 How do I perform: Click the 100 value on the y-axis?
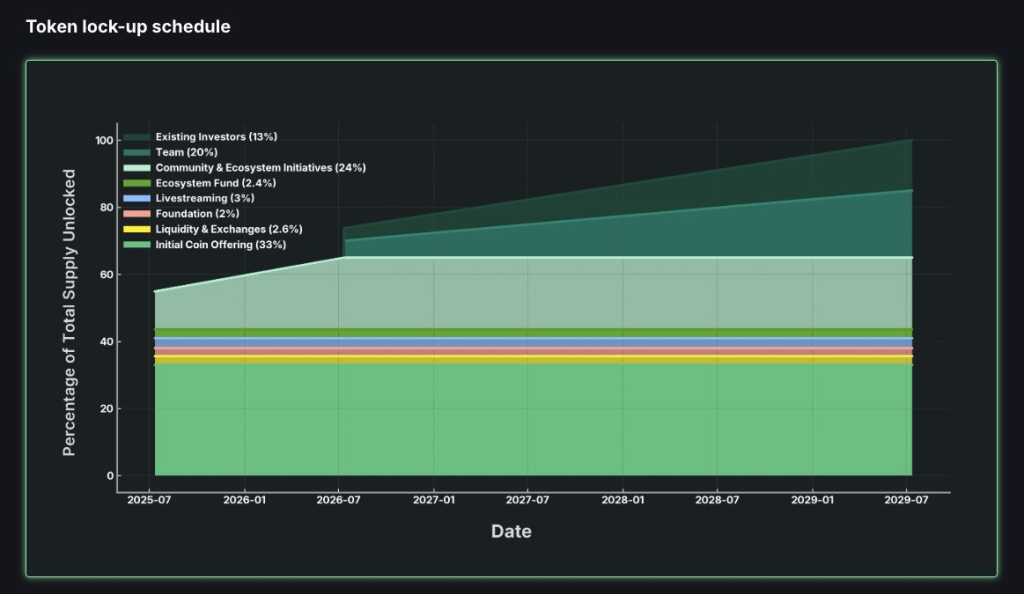(102, 141)
